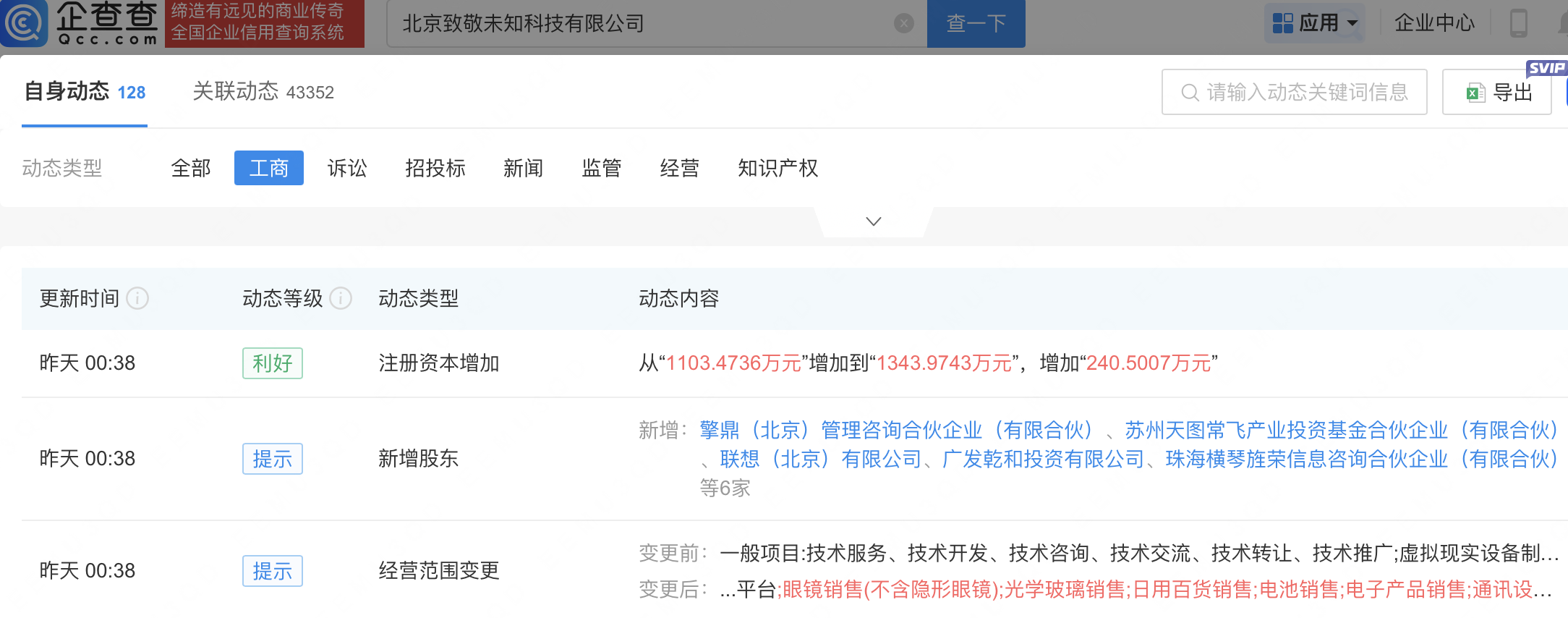Image resolution: width=1568 pixels, height=618 pixels.
Task: Click info icon next to 更新时间
Action: tap(137, 298)
